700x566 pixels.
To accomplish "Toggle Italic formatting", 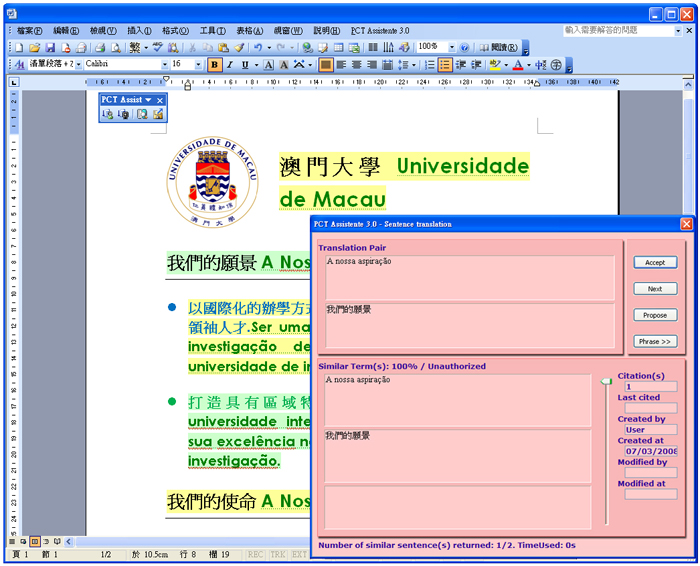I will coord(229,65).
